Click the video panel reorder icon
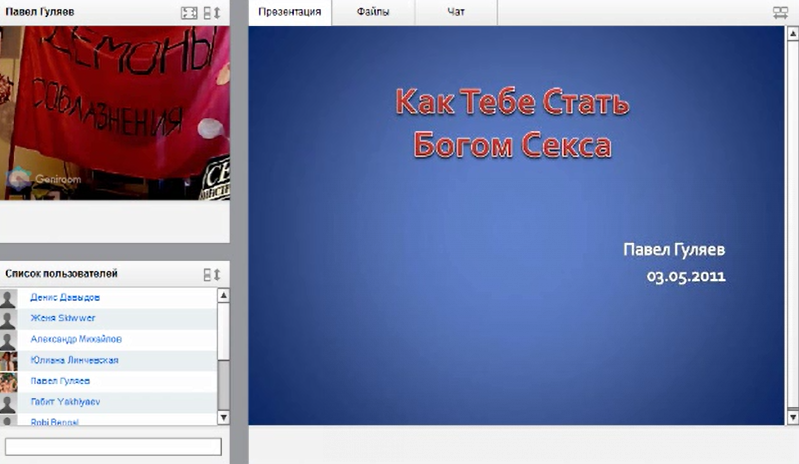Viewport: 799px width, 464px height. coord(211,13)
